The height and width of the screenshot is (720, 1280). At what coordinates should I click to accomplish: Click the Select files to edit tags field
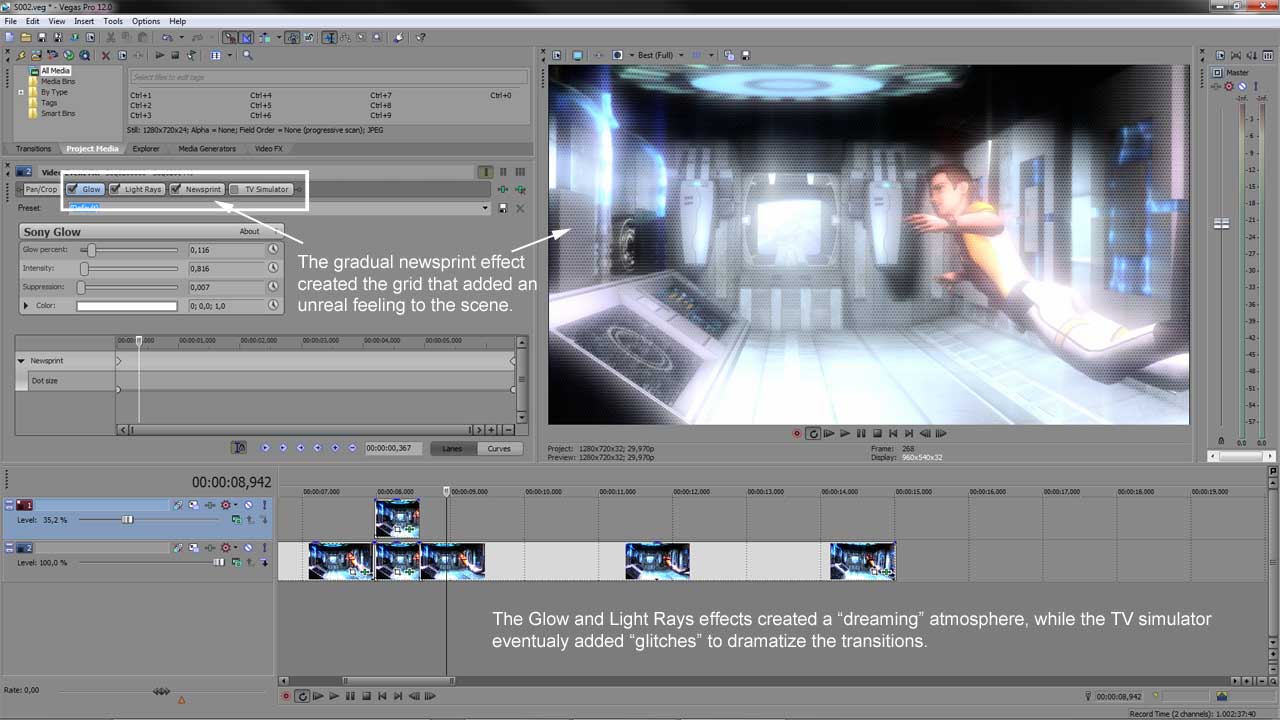coord(329,77)
